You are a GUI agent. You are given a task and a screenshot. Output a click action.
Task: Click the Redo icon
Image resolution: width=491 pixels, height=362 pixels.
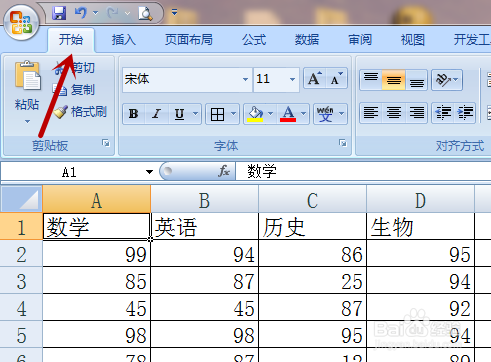coord(113,13)
